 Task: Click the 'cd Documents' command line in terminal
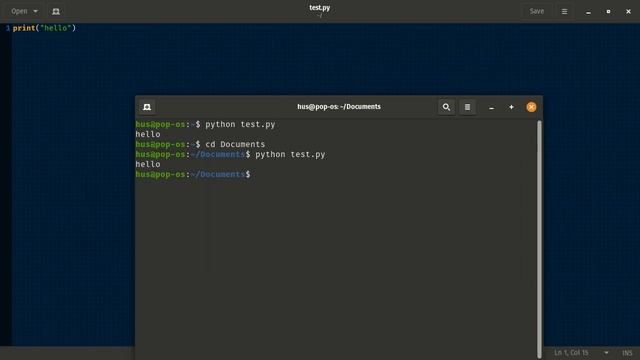(200, 144)
